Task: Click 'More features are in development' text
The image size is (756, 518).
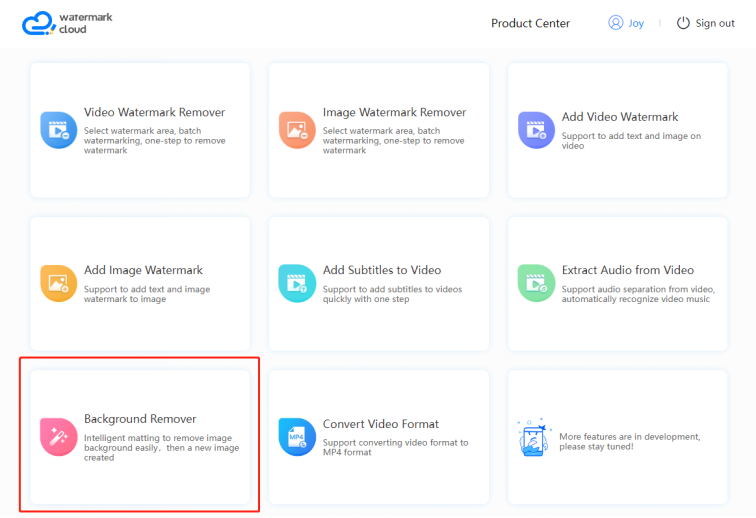Action: [x=630, y=441]
